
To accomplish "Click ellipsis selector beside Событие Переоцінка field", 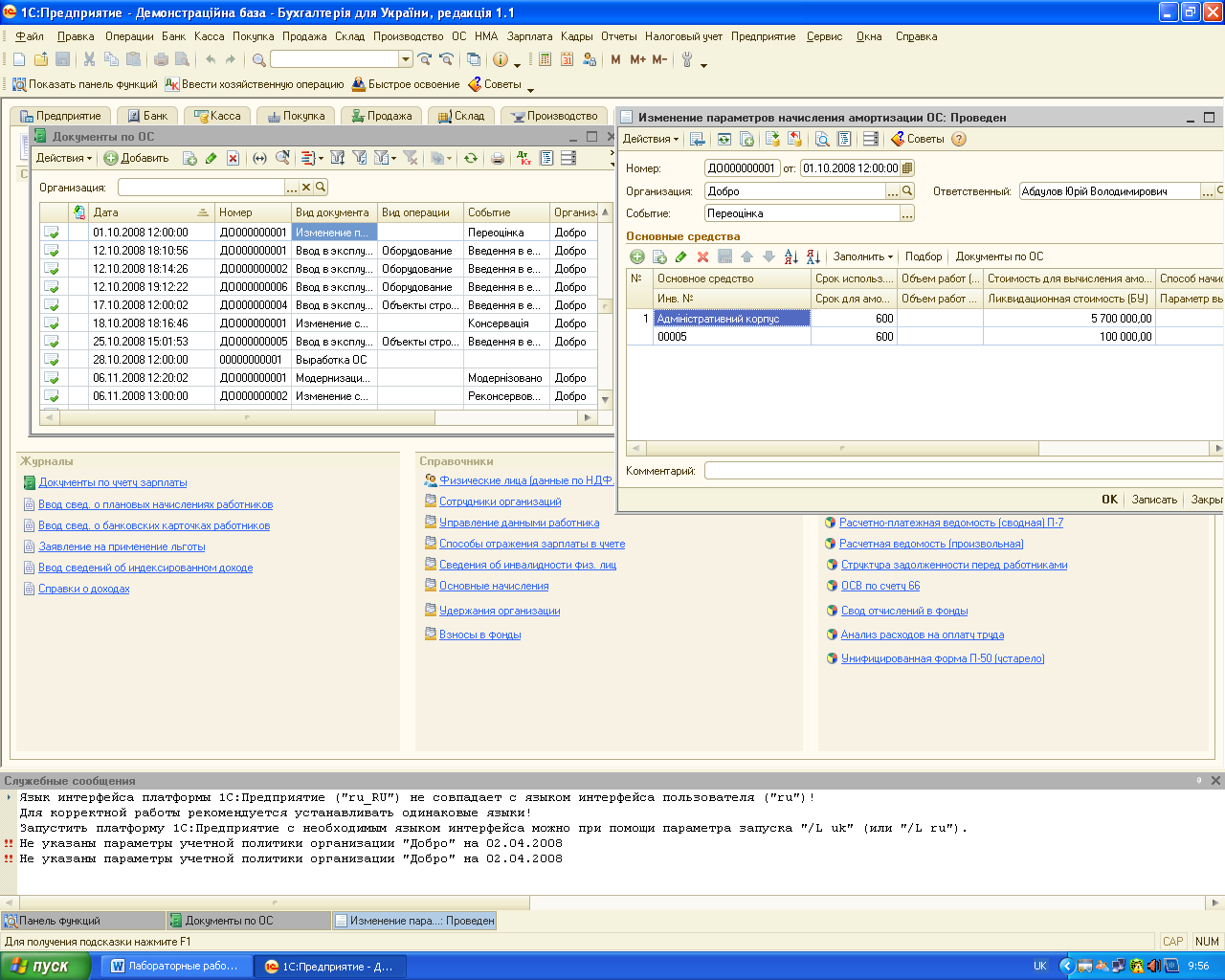I will (907, 213).
